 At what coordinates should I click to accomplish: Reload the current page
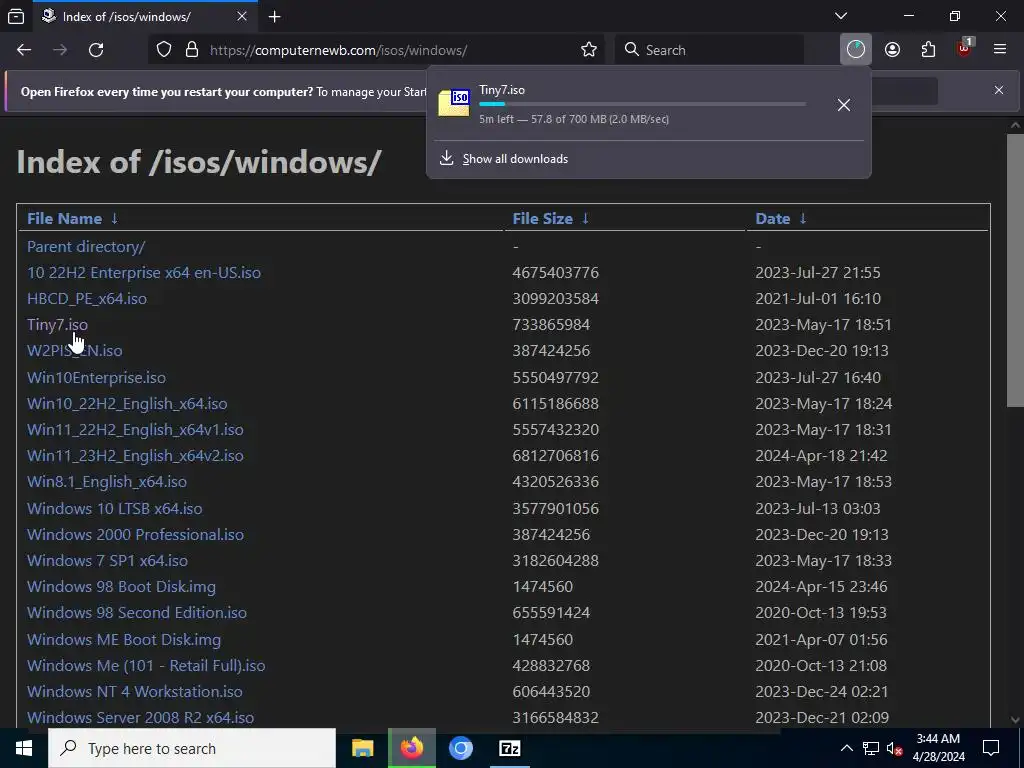pos(96,50)
